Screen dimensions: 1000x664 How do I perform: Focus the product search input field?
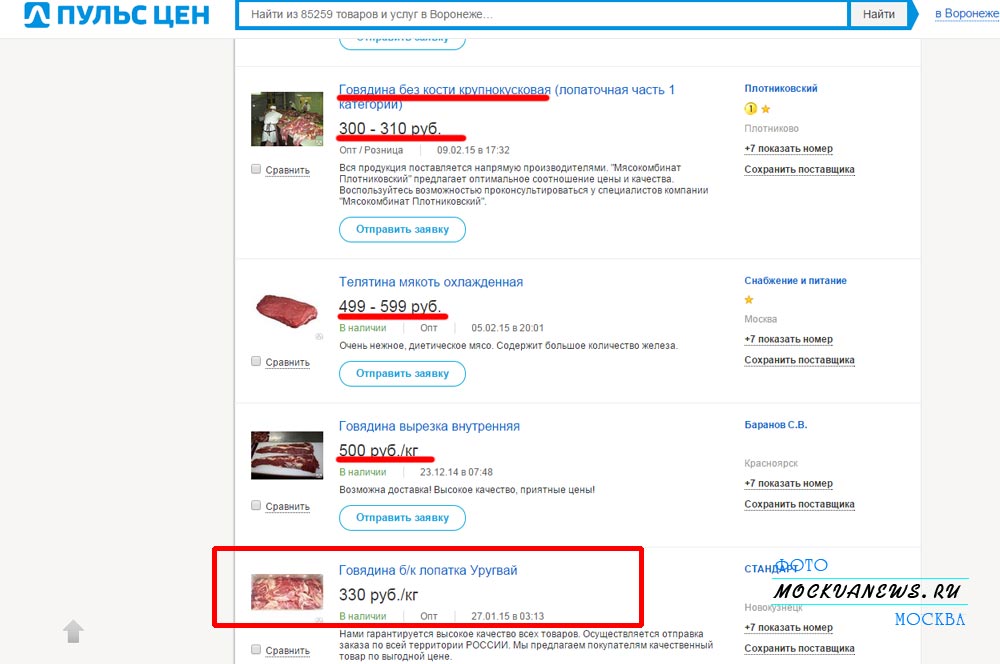pyautogui.click(x=542, y=14)
